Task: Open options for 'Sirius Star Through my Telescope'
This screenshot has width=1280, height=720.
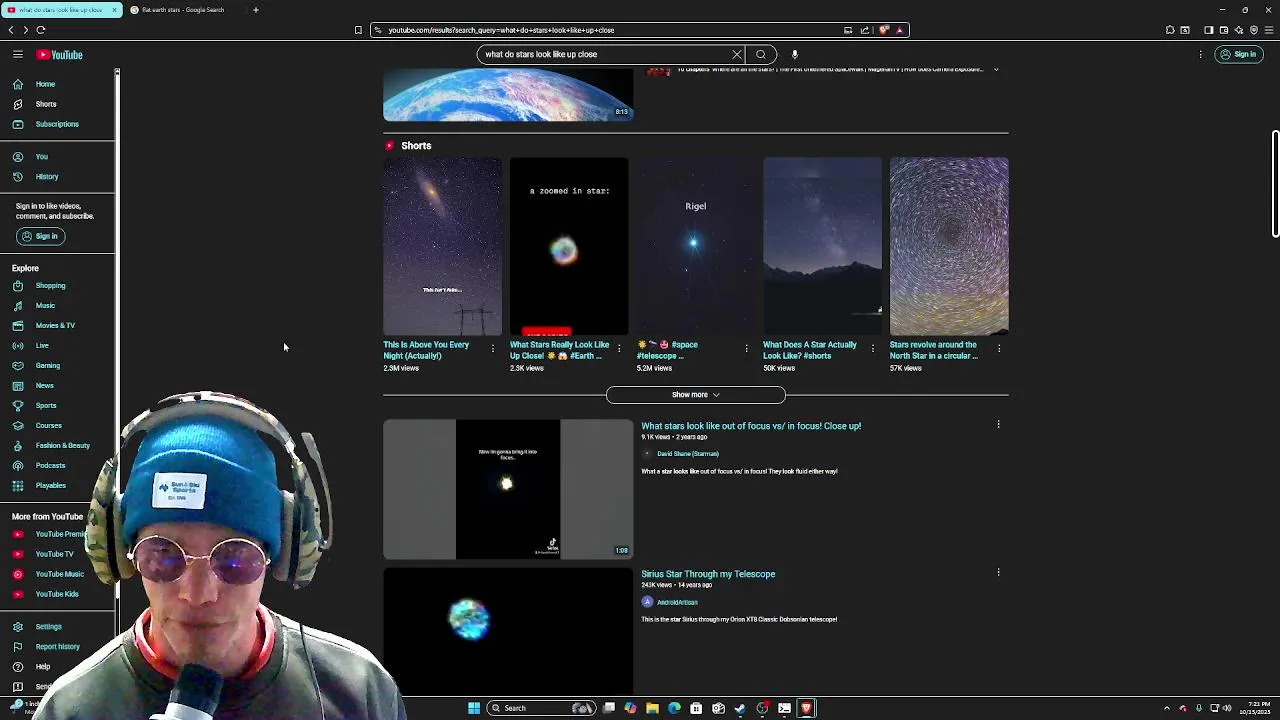Action: coord(998,573)
